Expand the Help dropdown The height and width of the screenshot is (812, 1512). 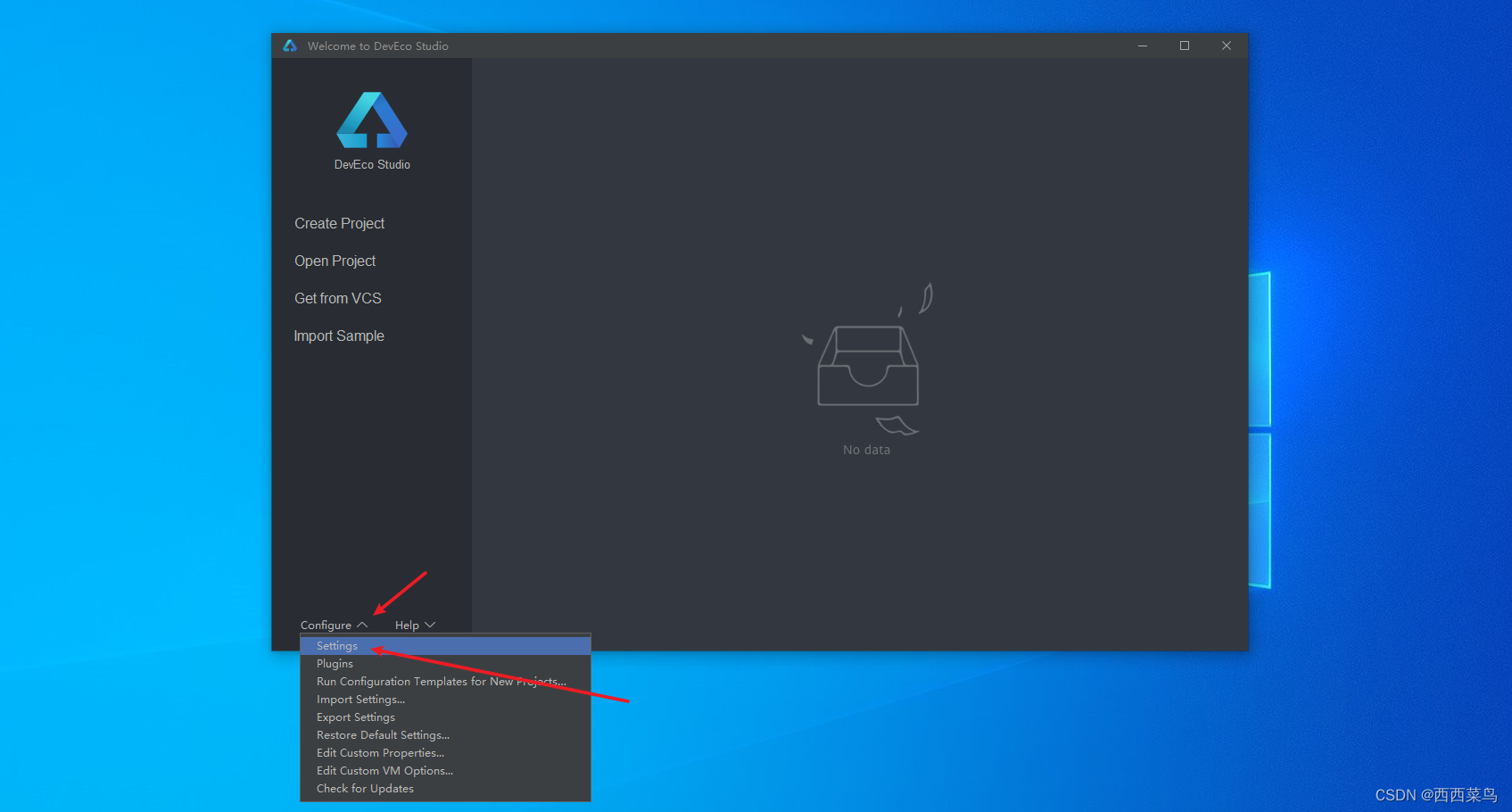415,625
